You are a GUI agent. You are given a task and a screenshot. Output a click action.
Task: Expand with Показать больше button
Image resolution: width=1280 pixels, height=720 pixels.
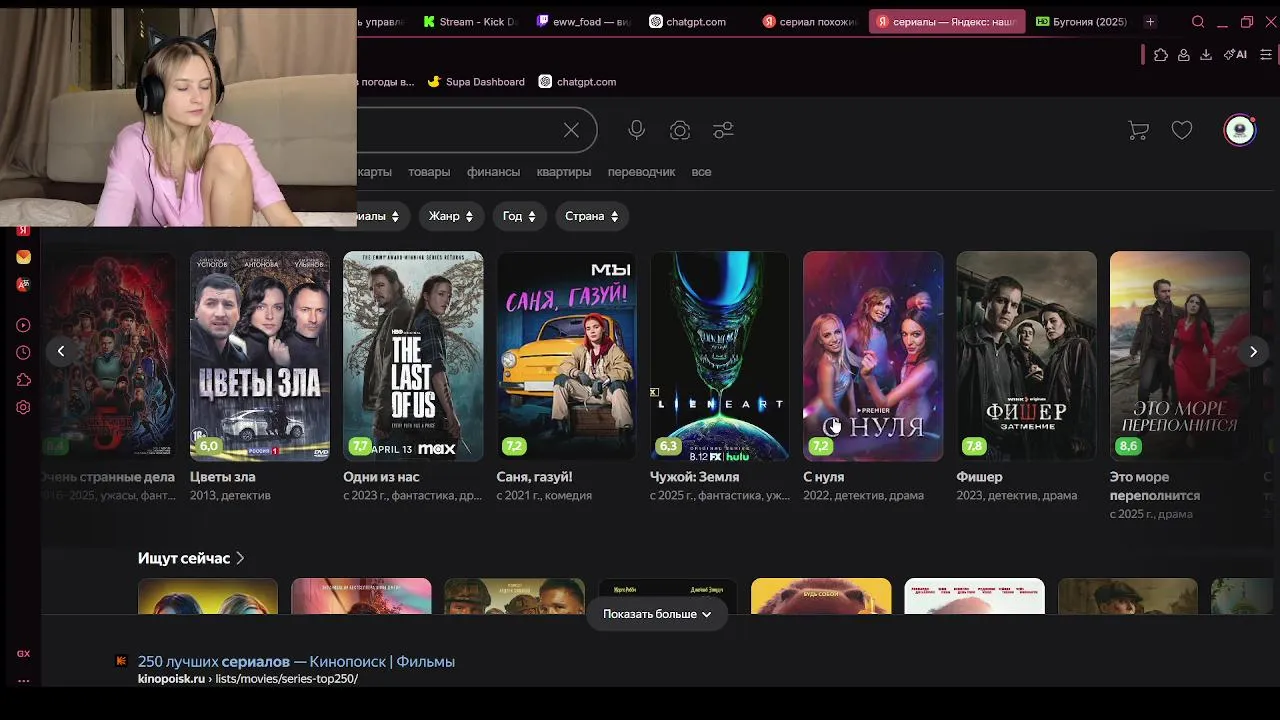(x=657, y=614)
